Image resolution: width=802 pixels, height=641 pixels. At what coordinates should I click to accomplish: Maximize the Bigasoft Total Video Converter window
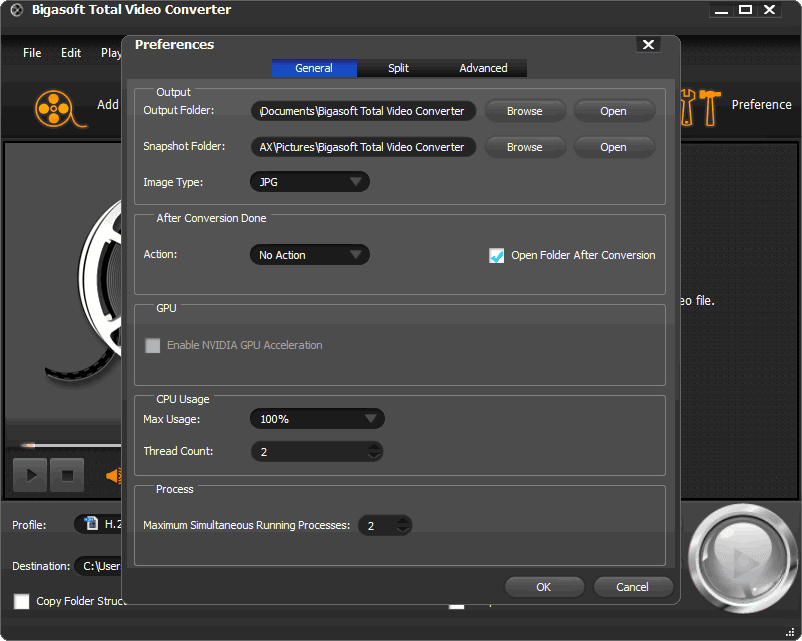(745, 10)
